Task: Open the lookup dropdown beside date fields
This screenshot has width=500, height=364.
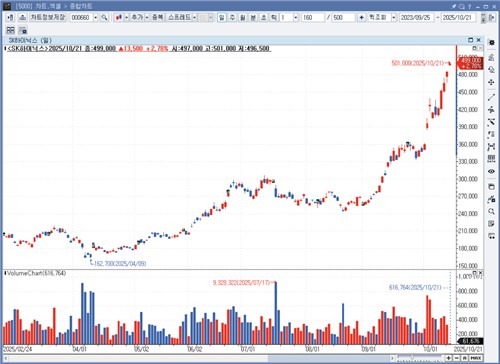Action: (x=394, y=17)
